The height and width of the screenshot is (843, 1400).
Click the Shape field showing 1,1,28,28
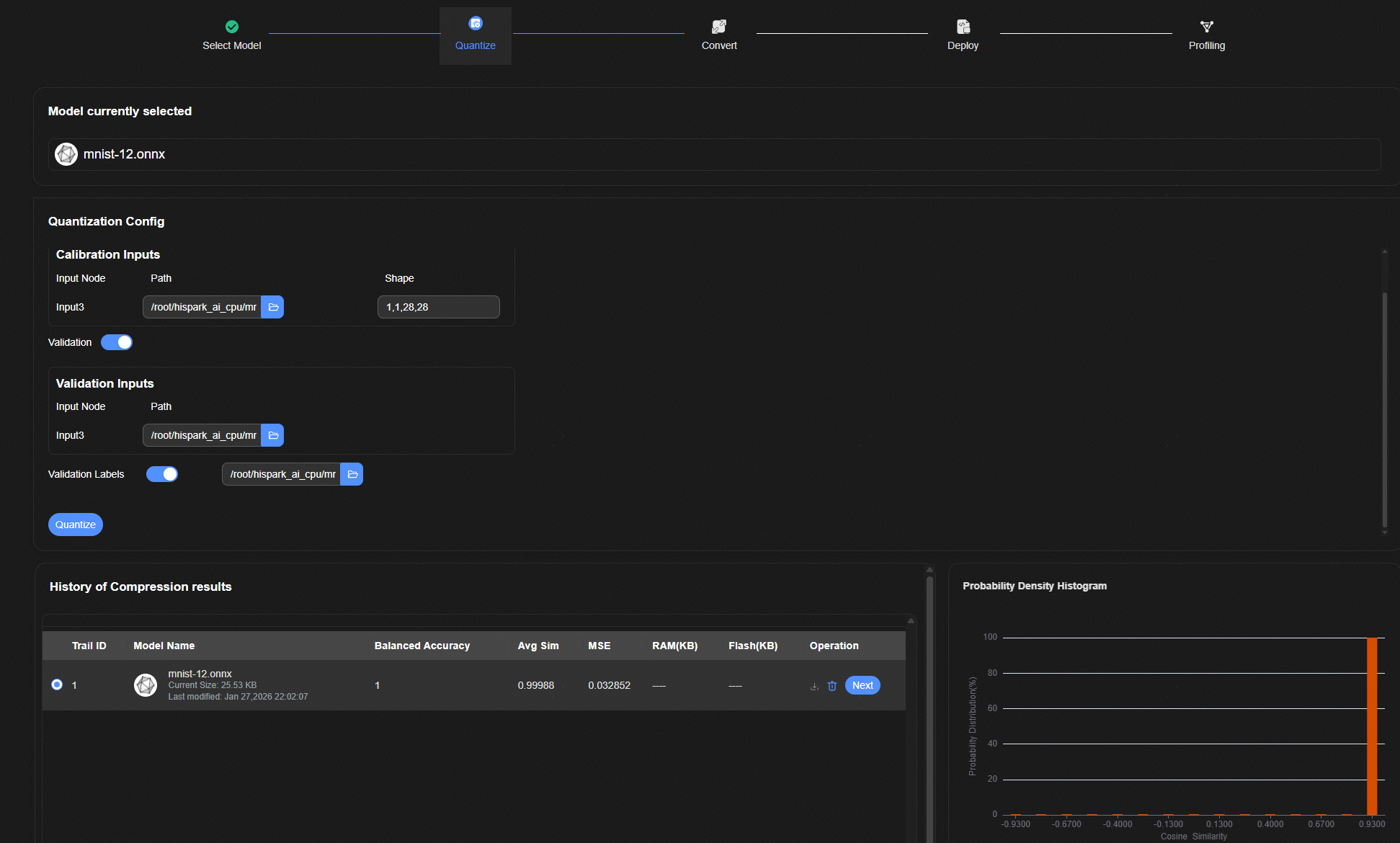(438, 307)
